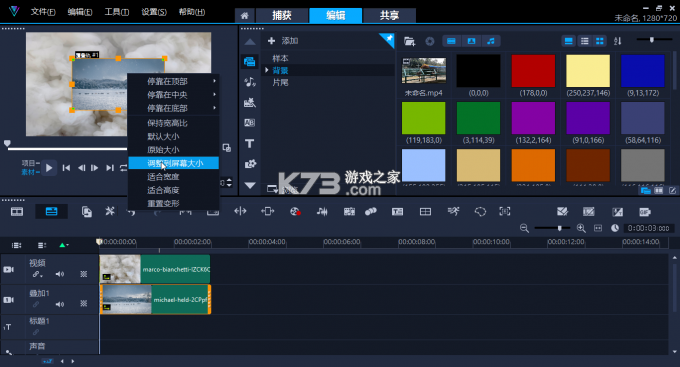This screenshot has width=680, height=367.
Task: Open the color/record option tool
Action: [295, 211]
